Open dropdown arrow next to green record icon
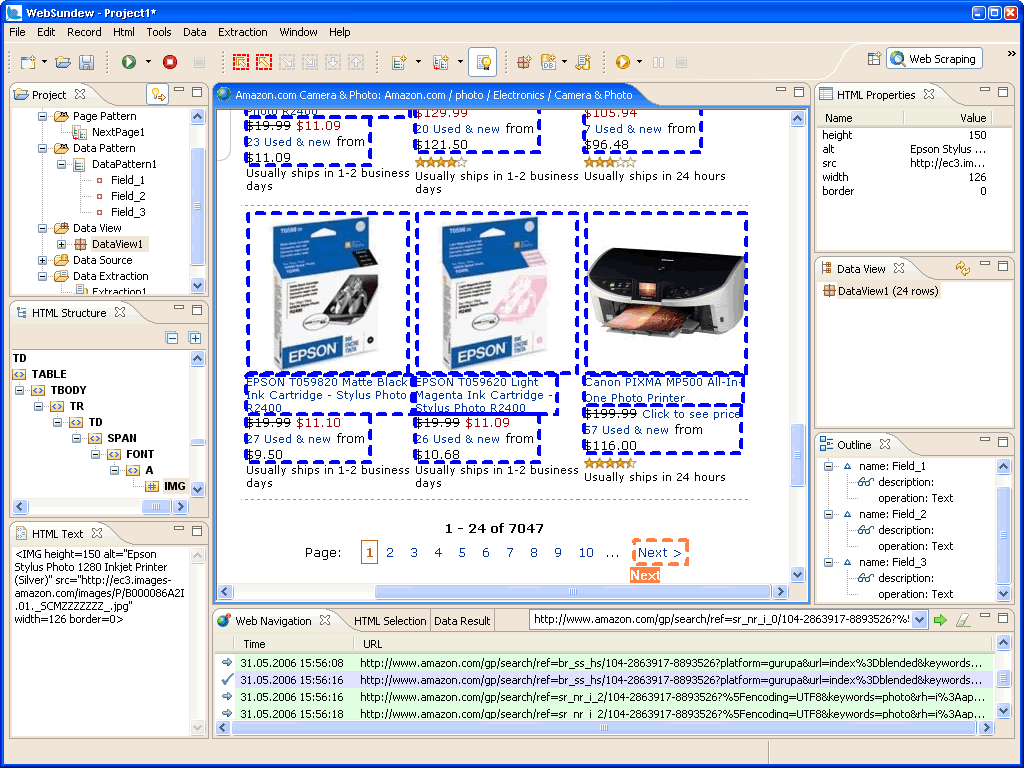Viewport: 1024px width, 768px height. 148,62
